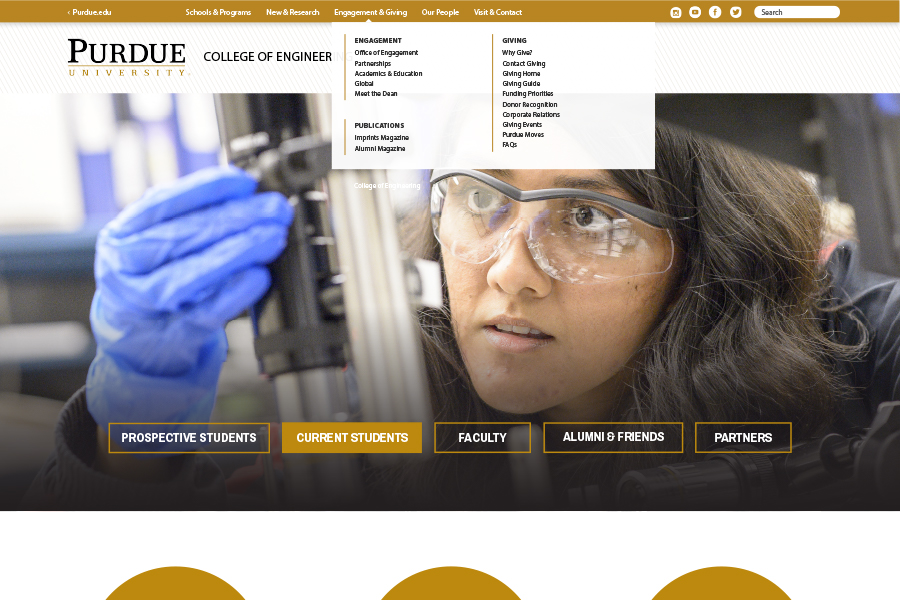Screen dimensions: 900x600
Task: Go back to Purdue.edu link
Action: [90, 12]
